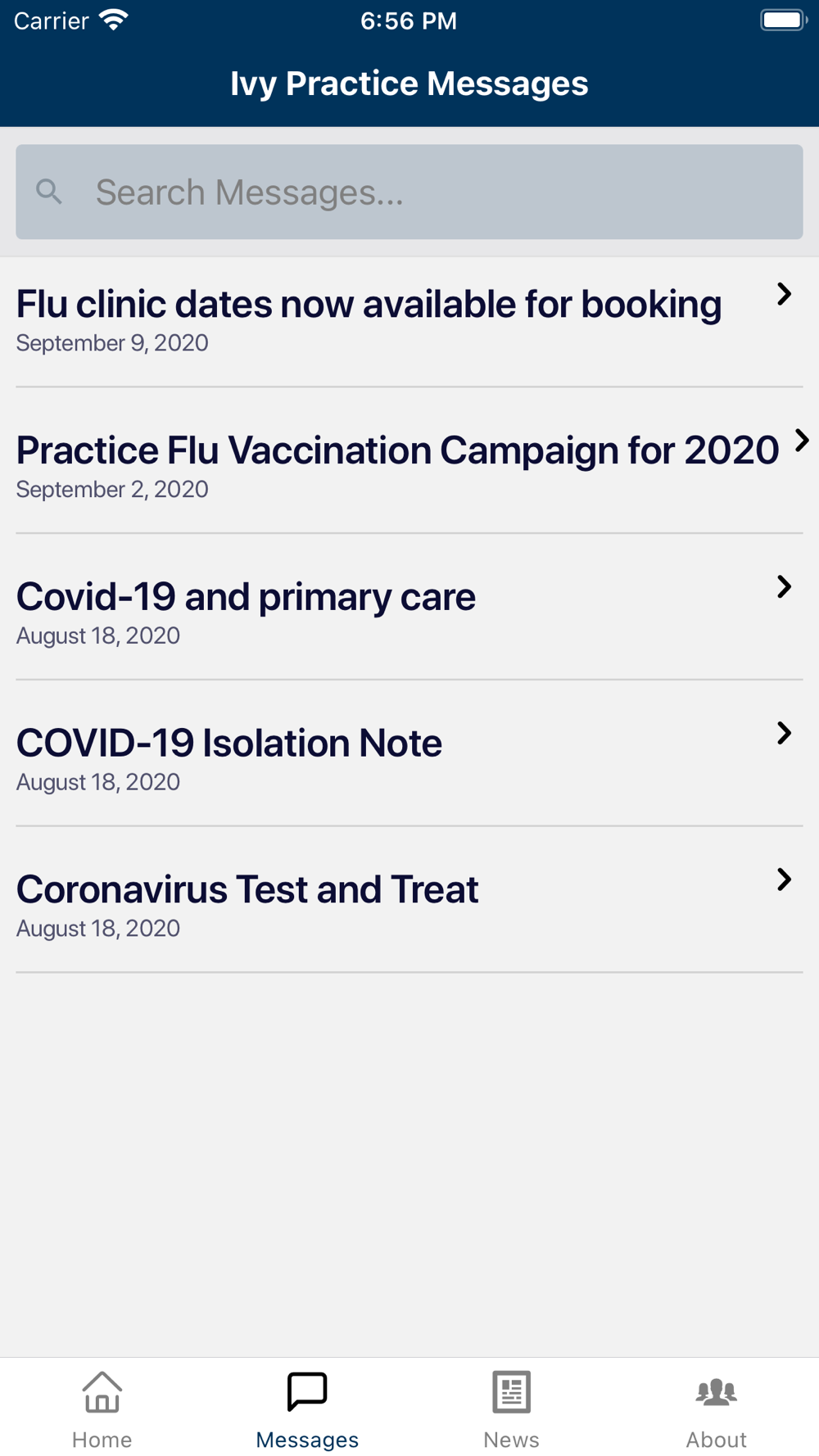Expand chevron for Covid-19 and primary care
The width and height of the screenshot is (819, 1456).
click(x=784, y=586)
